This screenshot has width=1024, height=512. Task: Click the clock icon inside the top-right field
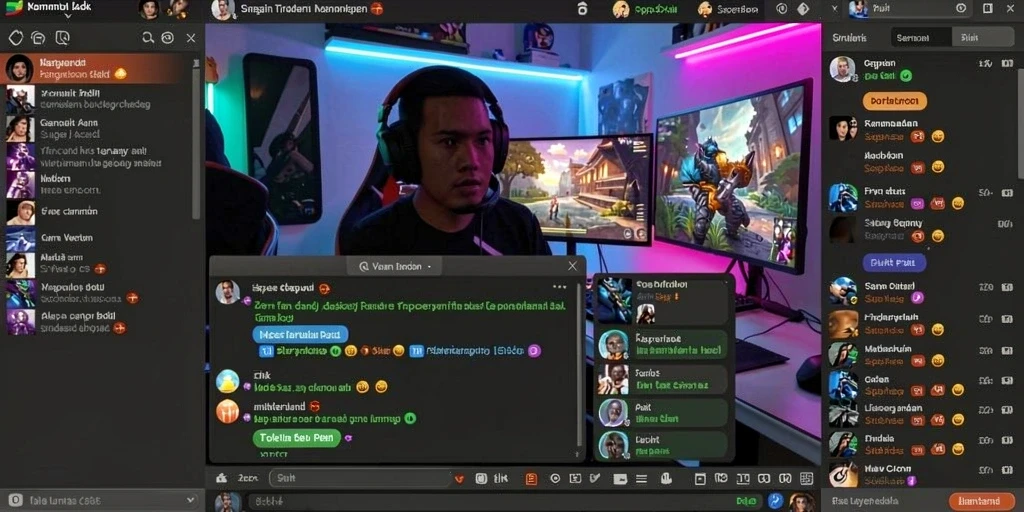pos(961,8)
